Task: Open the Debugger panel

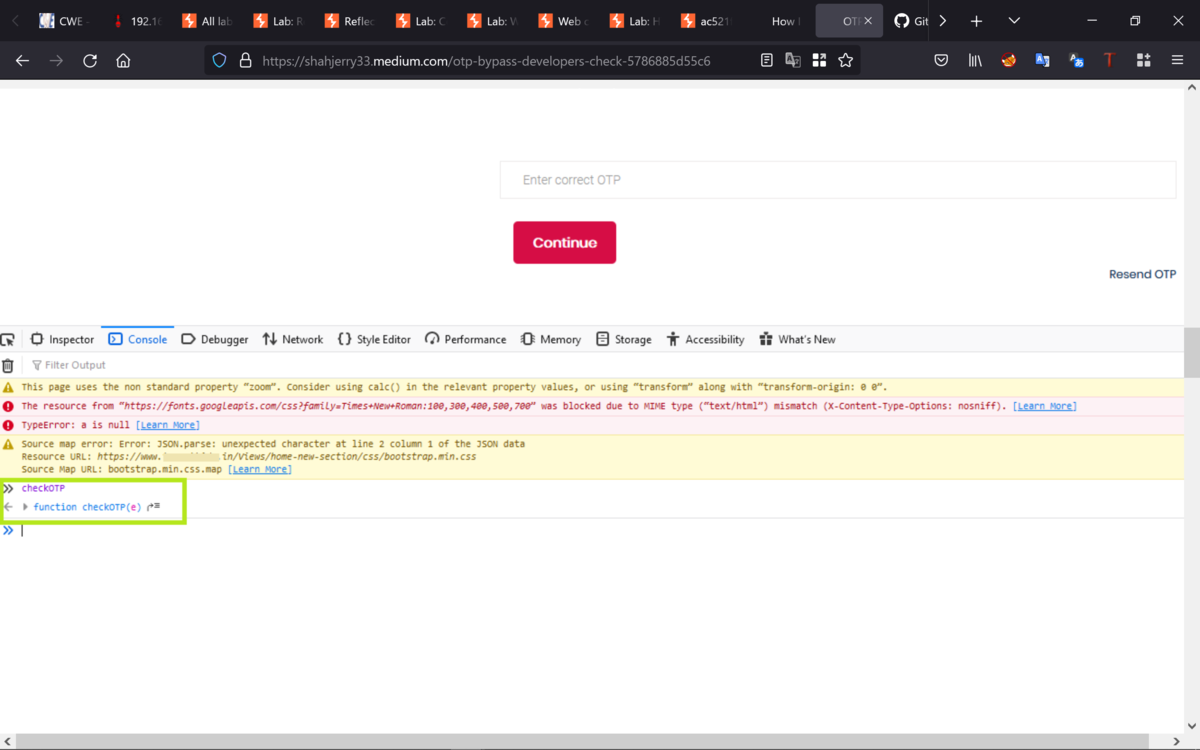Action: [x=214, y=340]
